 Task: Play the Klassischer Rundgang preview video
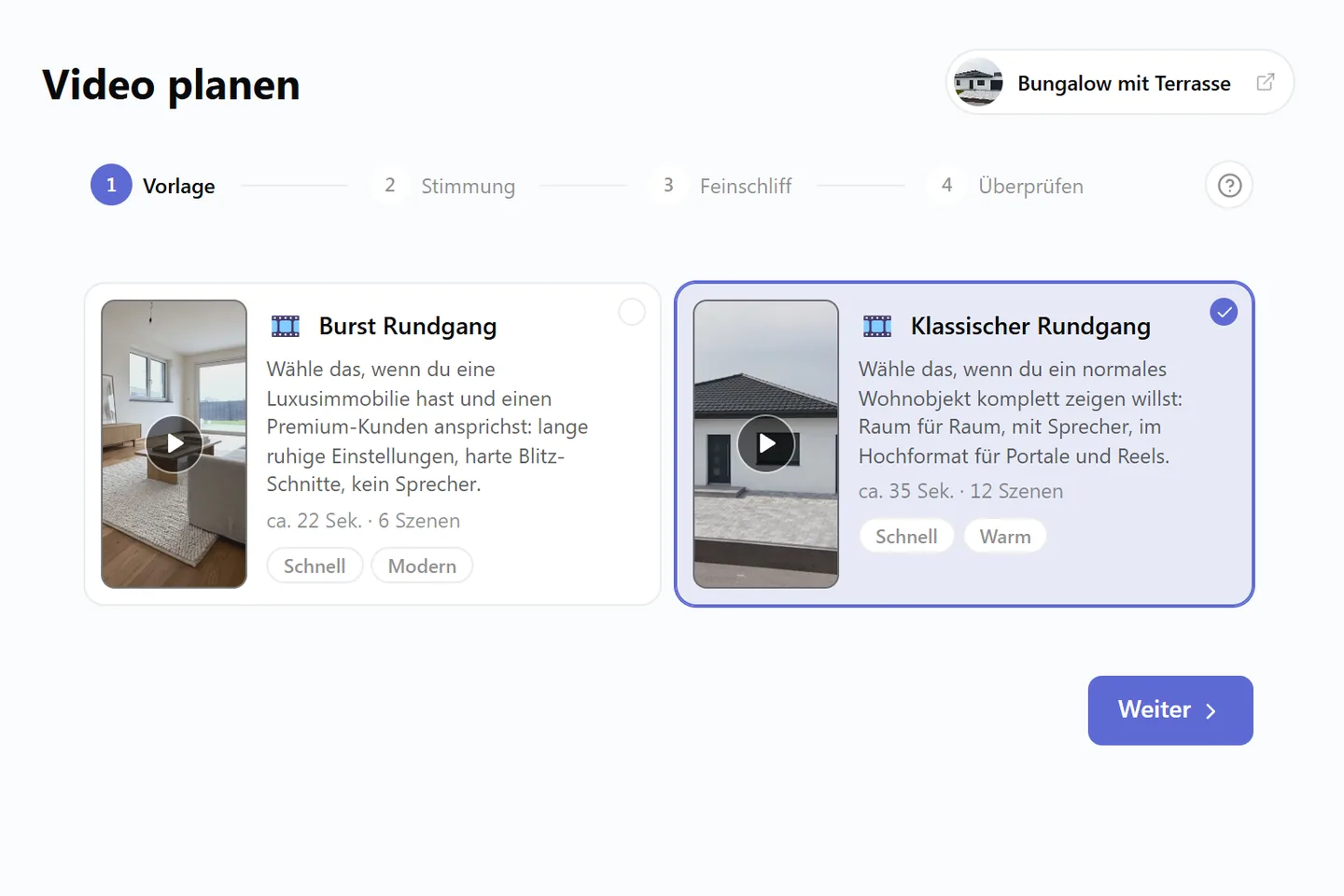pos(766,443)
